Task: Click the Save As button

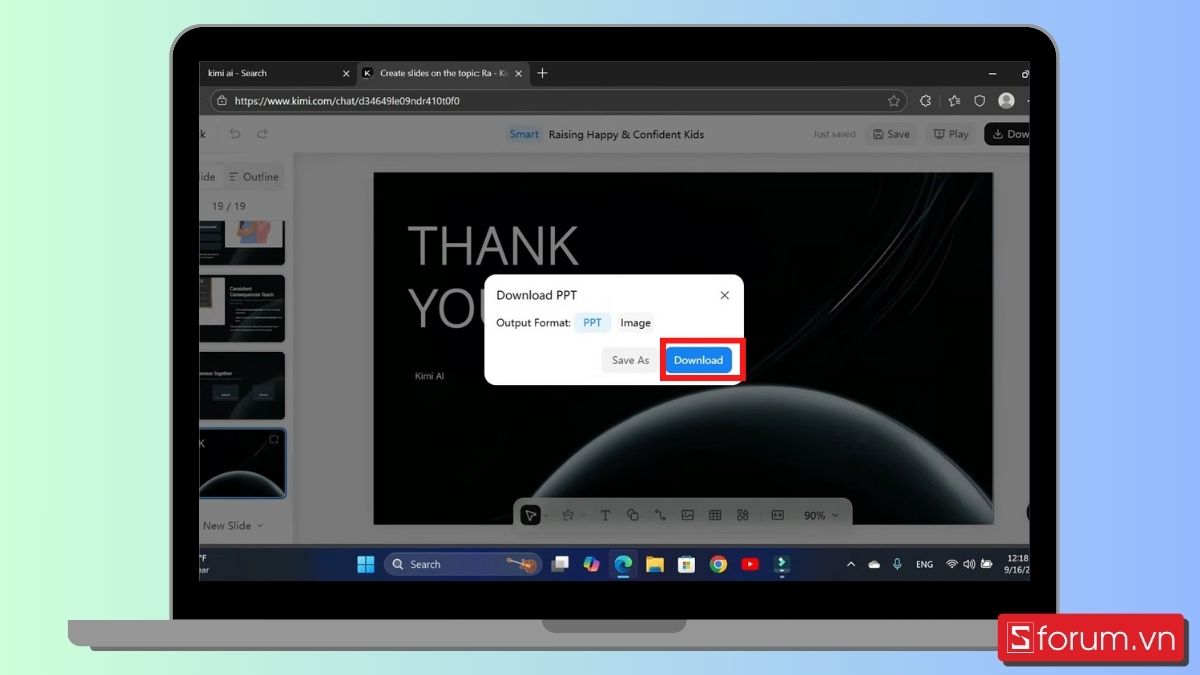Action: (x=630, y=360)
